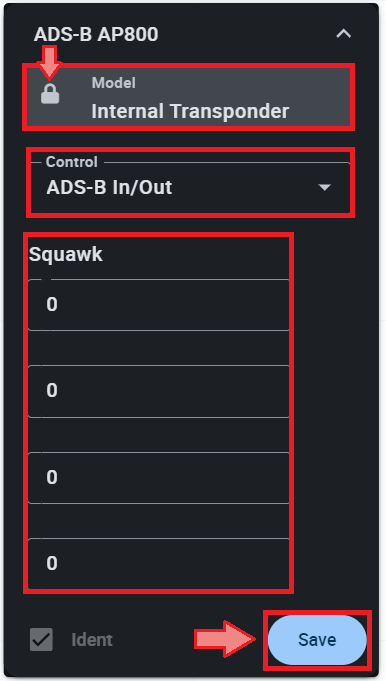The width and height of the screenshot is (386, 681).
Task: Save the transponder settings
Action: [317, 640]
